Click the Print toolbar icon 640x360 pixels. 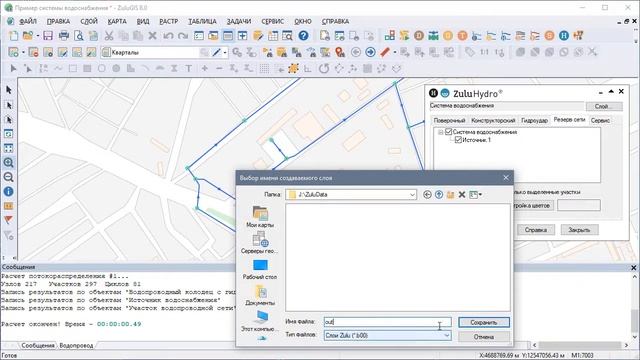64,36
